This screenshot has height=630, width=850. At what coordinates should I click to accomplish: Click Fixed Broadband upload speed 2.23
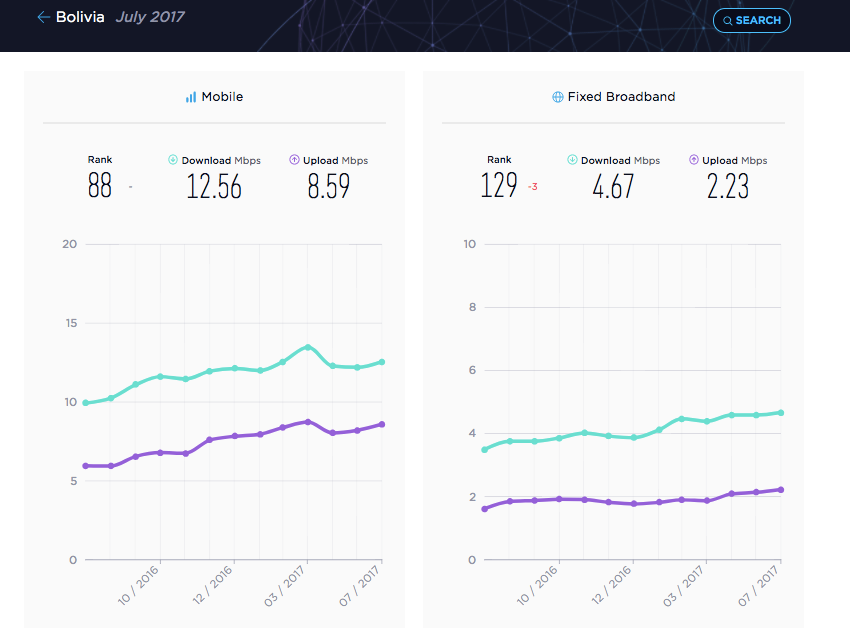click(x=727, y=186)
